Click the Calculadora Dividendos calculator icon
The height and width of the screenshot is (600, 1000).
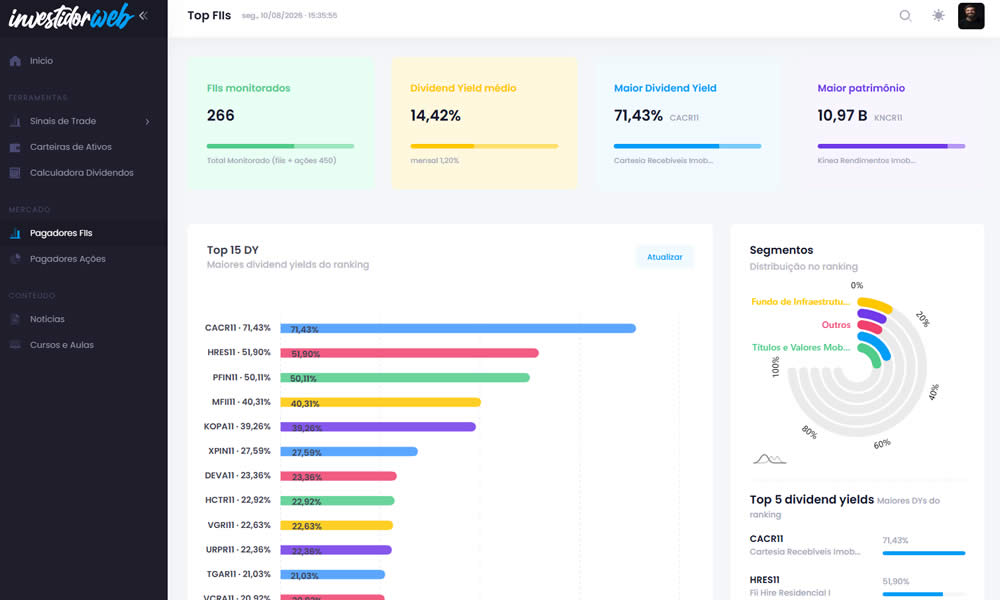pos(15,173)
